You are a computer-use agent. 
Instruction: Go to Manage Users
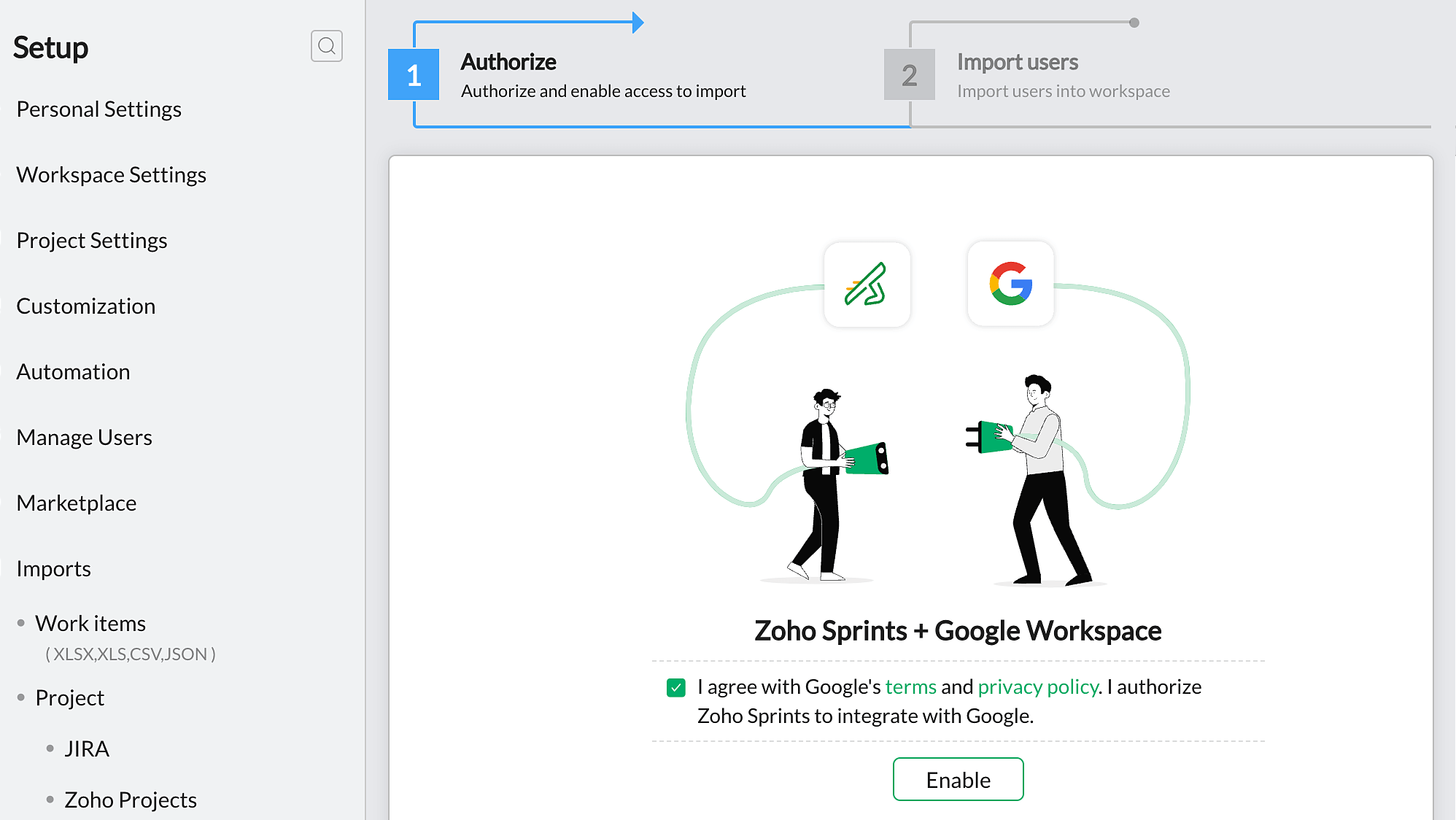coord(84,437)
